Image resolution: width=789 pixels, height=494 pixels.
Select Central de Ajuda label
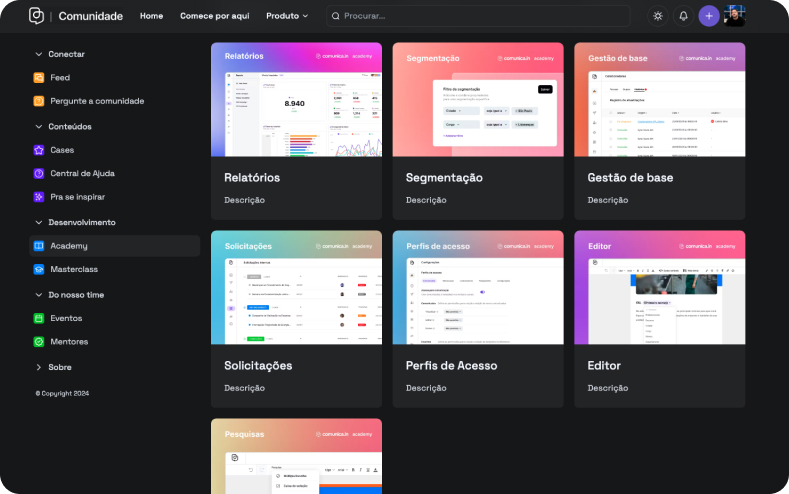click(83, 174)
